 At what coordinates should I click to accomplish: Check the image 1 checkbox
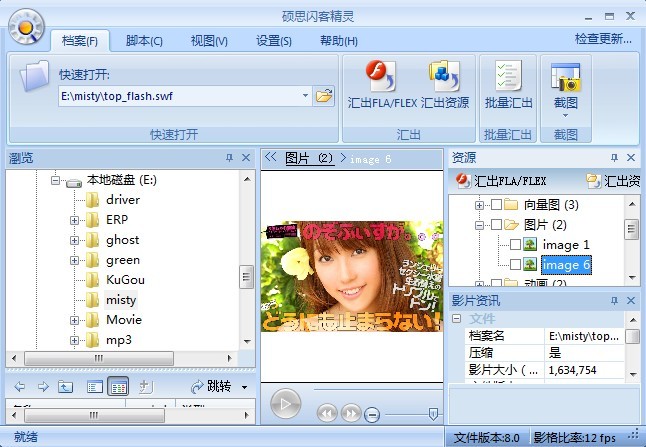coord(515,245)
